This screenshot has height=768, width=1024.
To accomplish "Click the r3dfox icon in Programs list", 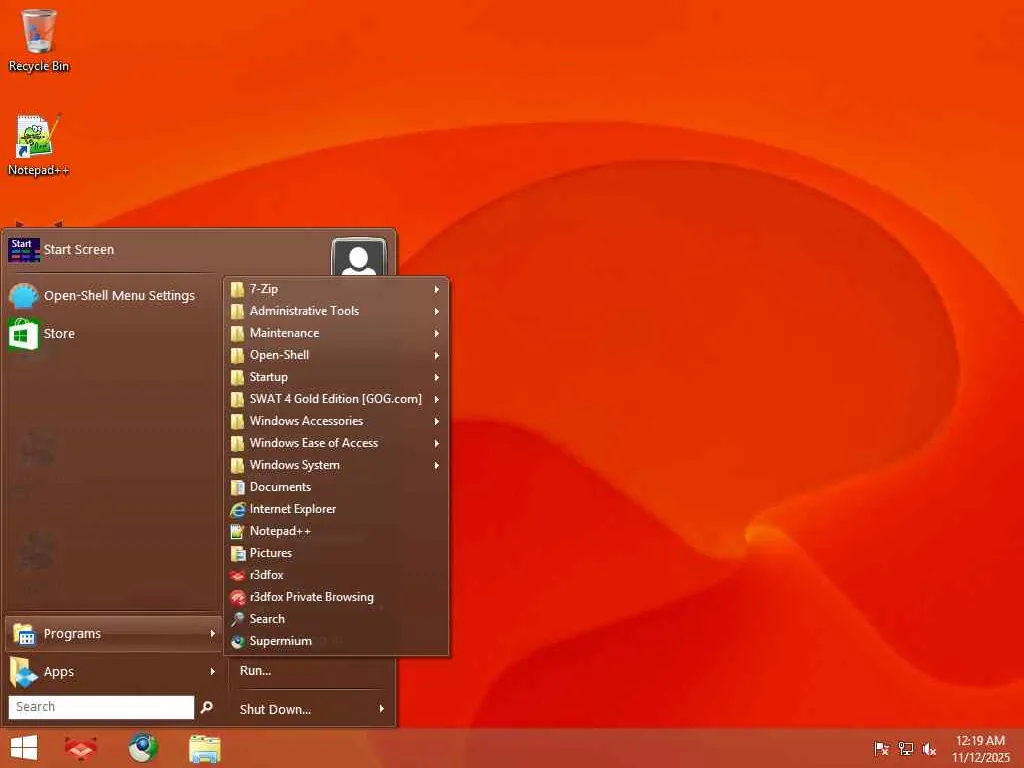I will coord(237,575).
